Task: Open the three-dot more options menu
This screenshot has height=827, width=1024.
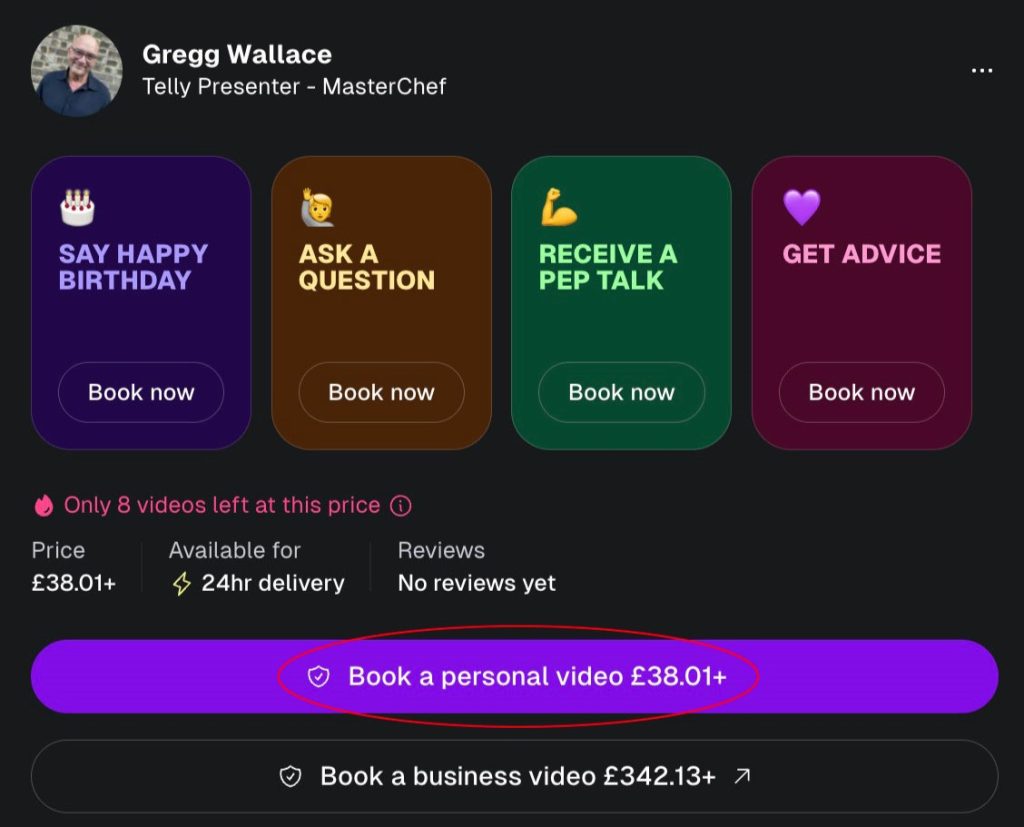Action: (982, 69)
